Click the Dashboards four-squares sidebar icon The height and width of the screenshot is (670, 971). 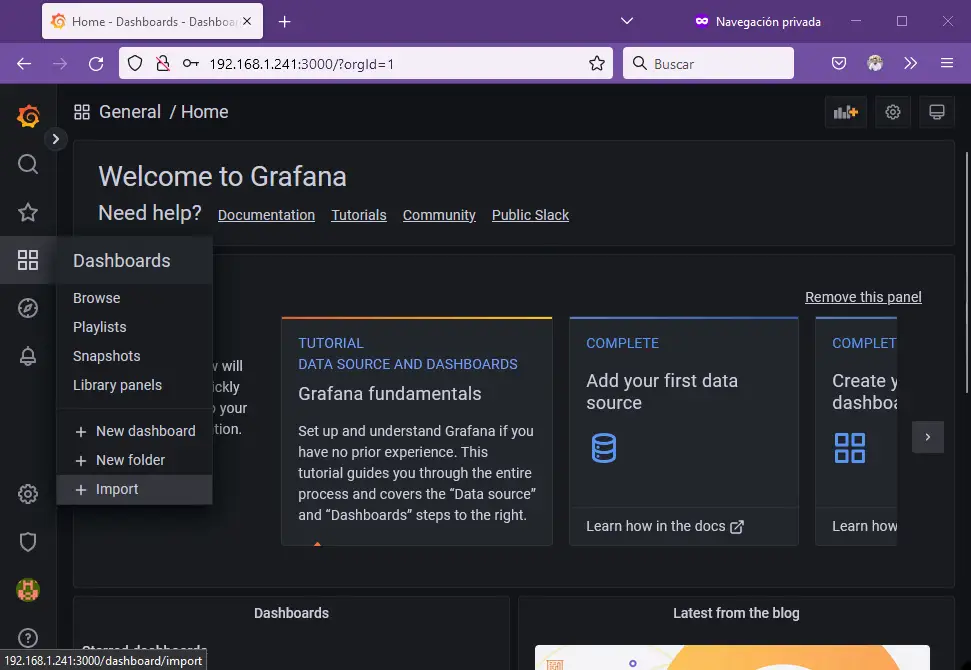click(28, 260)
